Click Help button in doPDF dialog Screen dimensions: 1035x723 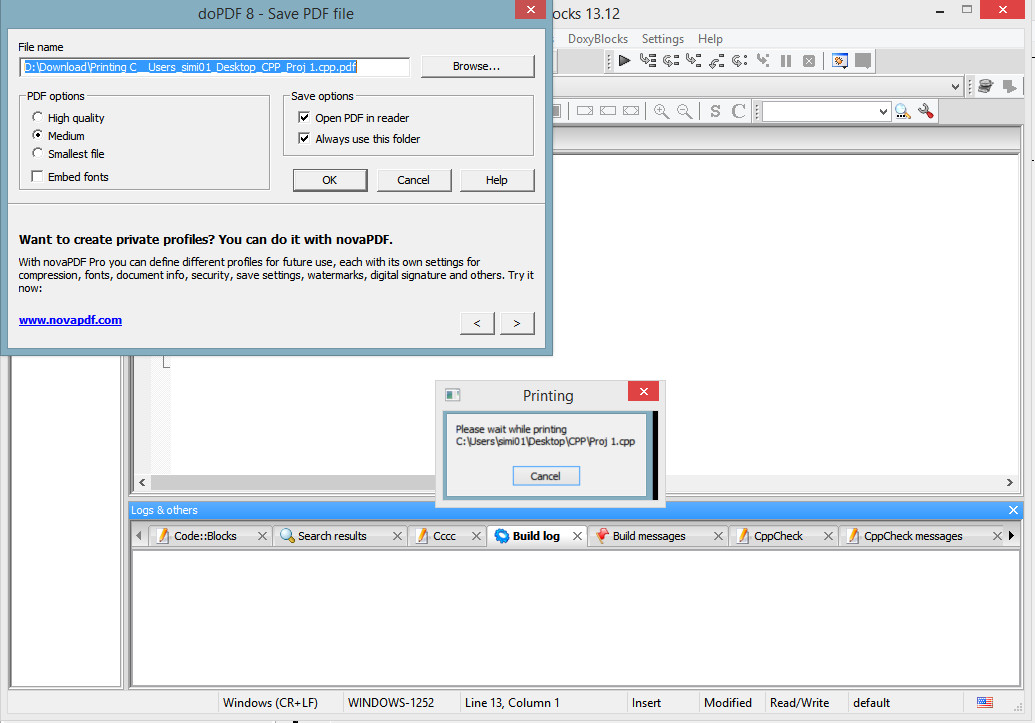496,180
